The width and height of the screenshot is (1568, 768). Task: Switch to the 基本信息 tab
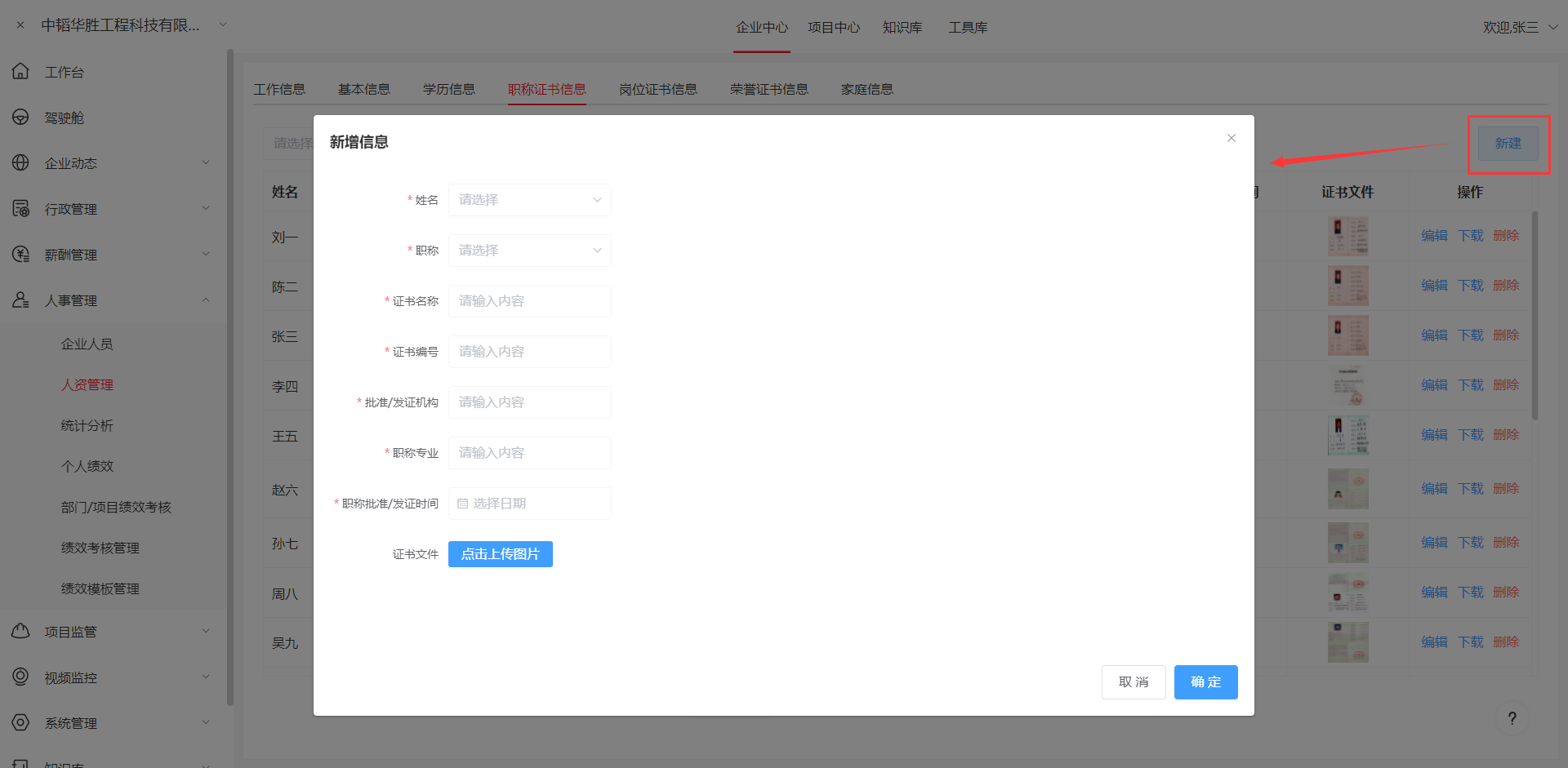(364, 89)
